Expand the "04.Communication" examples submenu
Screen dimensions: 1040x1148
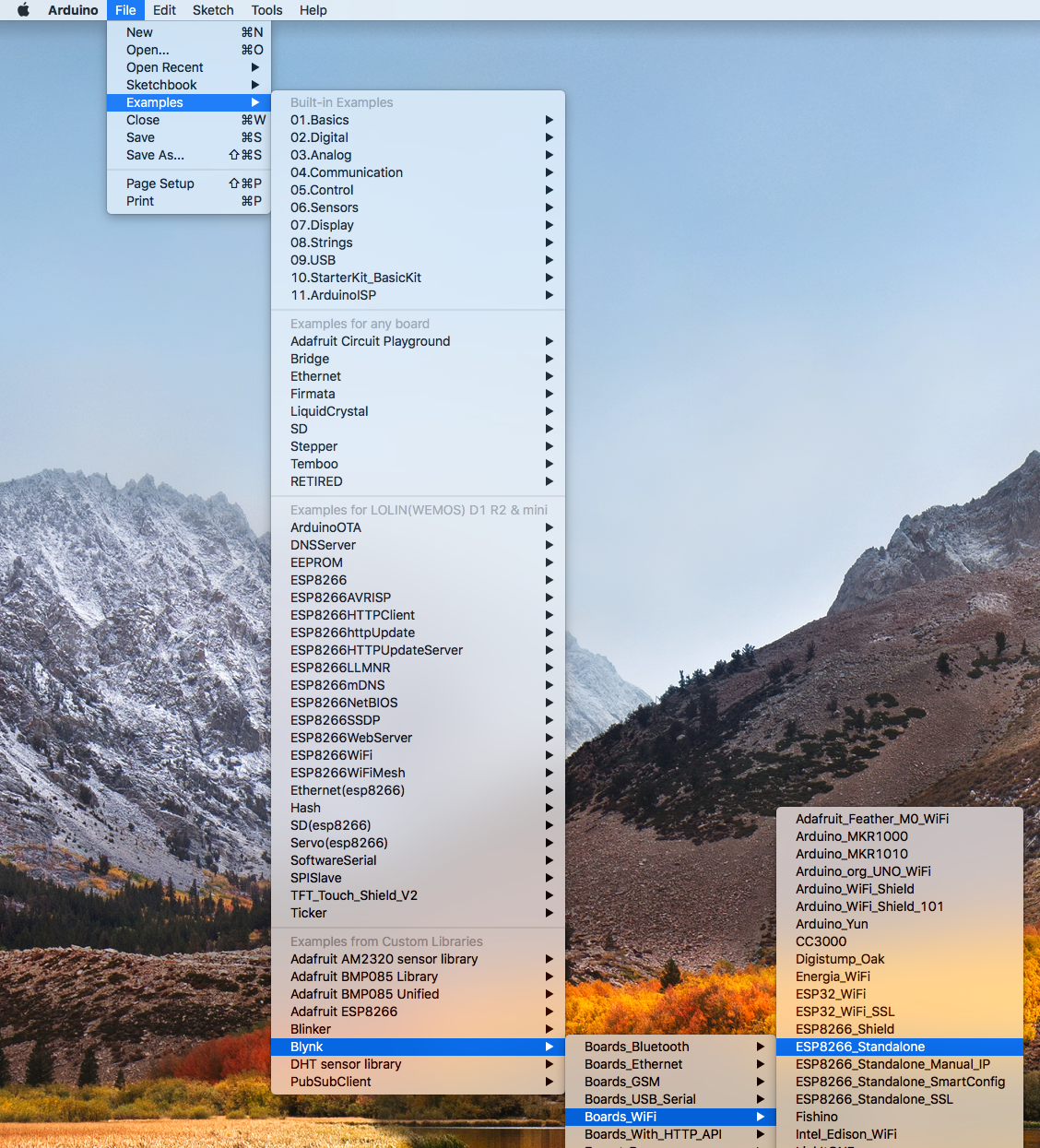coord(346,172)
